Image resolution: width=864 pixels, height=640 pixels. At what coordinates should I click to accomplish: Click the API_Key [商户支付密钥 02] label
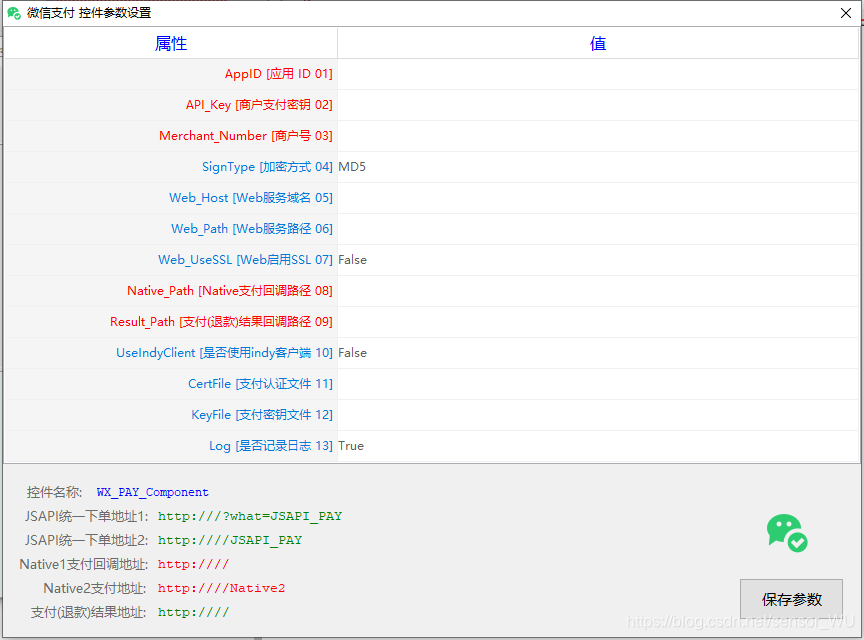point(259,105)
